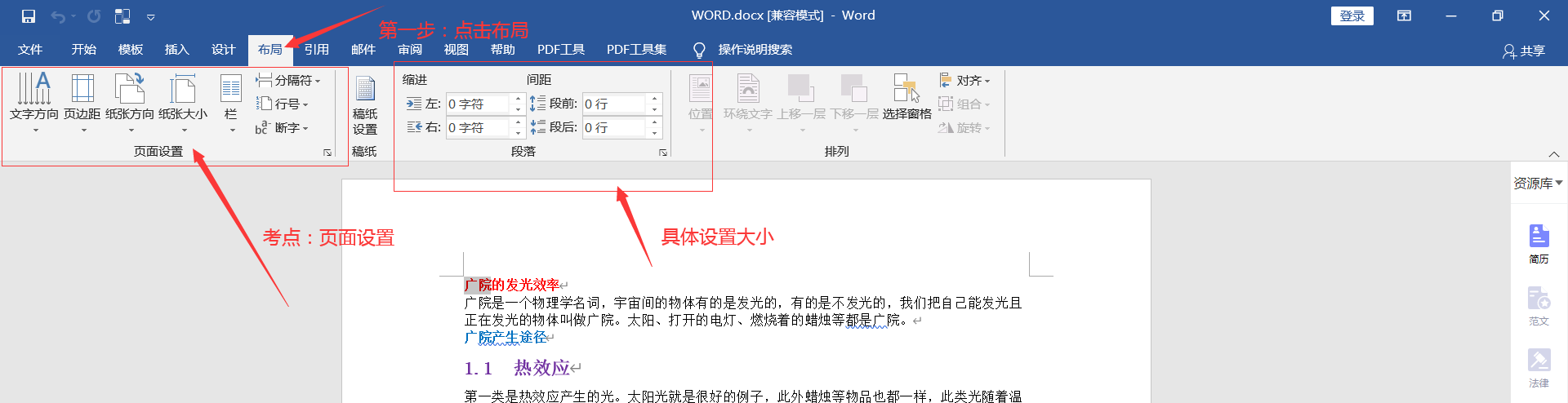The height and width of the screenshot is (403, 1568).
Task: Click the 共享 share button
Action: point(1524,51)
